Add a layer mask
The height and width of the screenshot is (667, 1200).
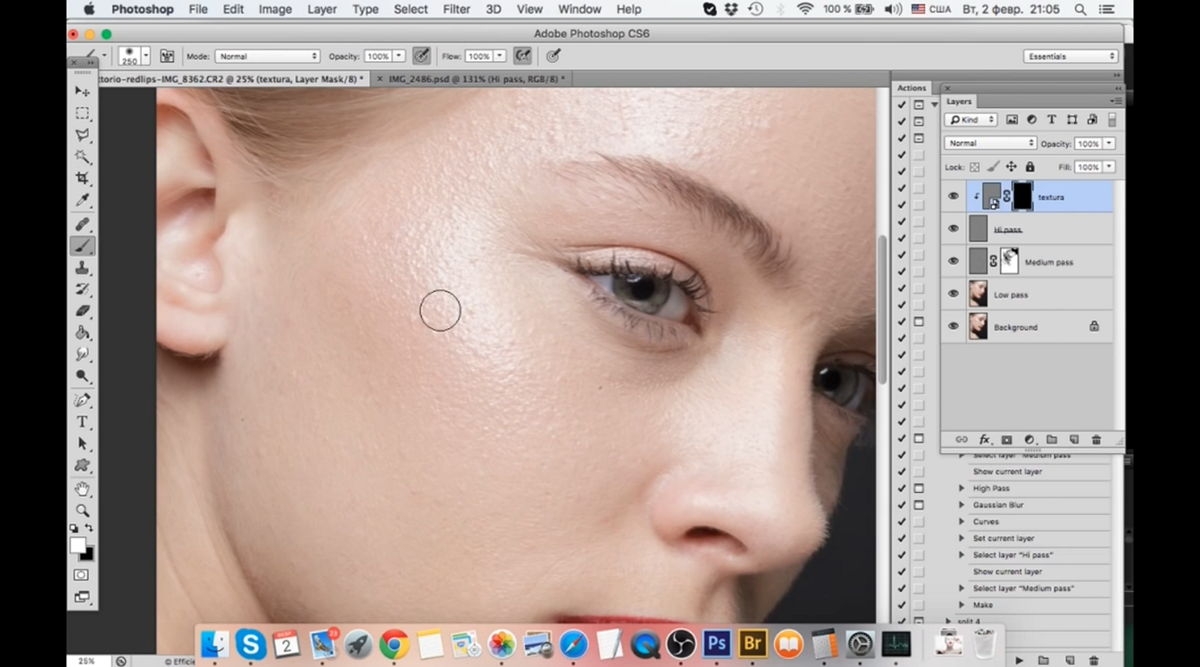(x=1006, y=439)
